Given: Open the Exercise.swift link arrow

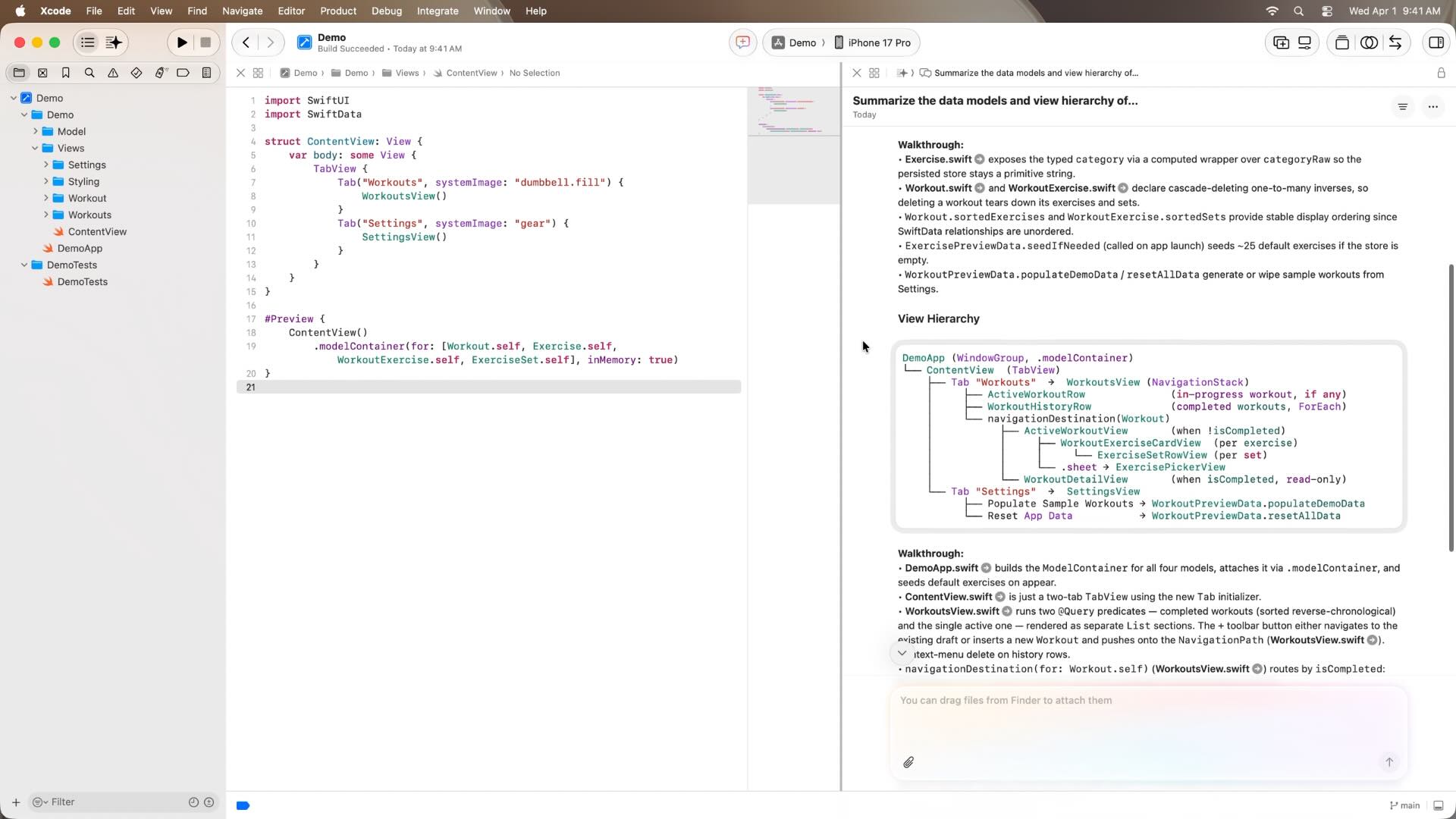Looking at the screenshot, I should point(979,160).
